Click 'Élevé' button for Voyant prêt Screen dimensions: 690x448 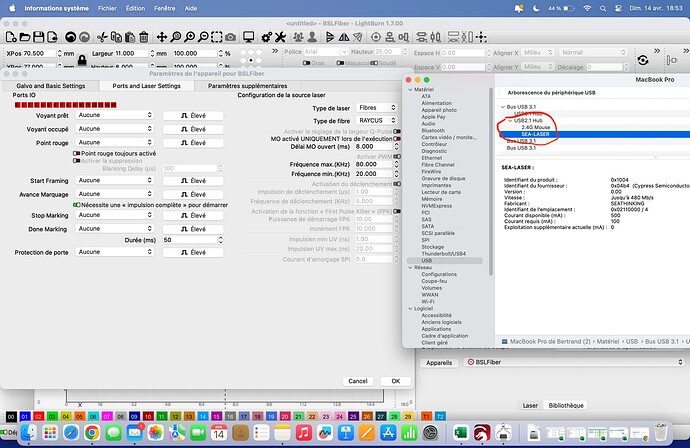[x=193, y=116]
